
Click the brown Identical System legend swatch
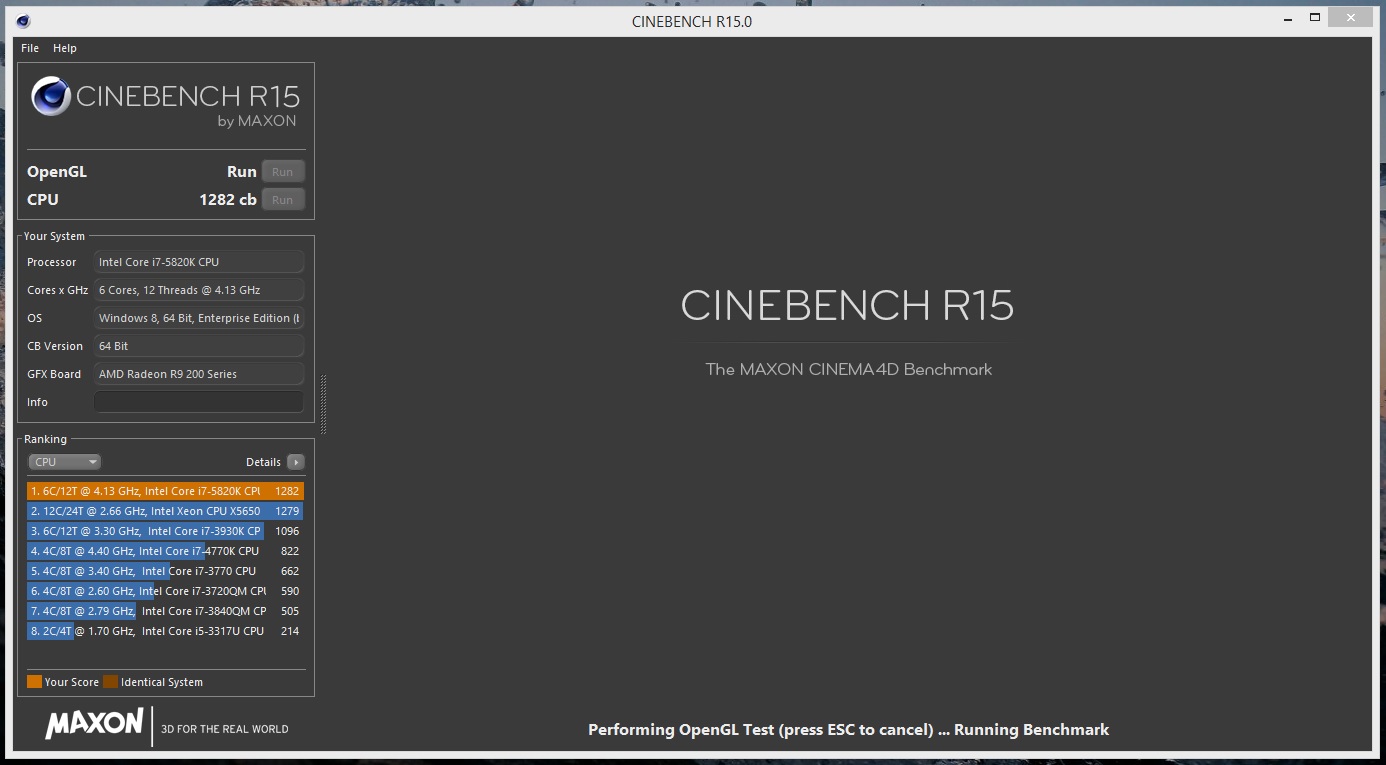110,682
